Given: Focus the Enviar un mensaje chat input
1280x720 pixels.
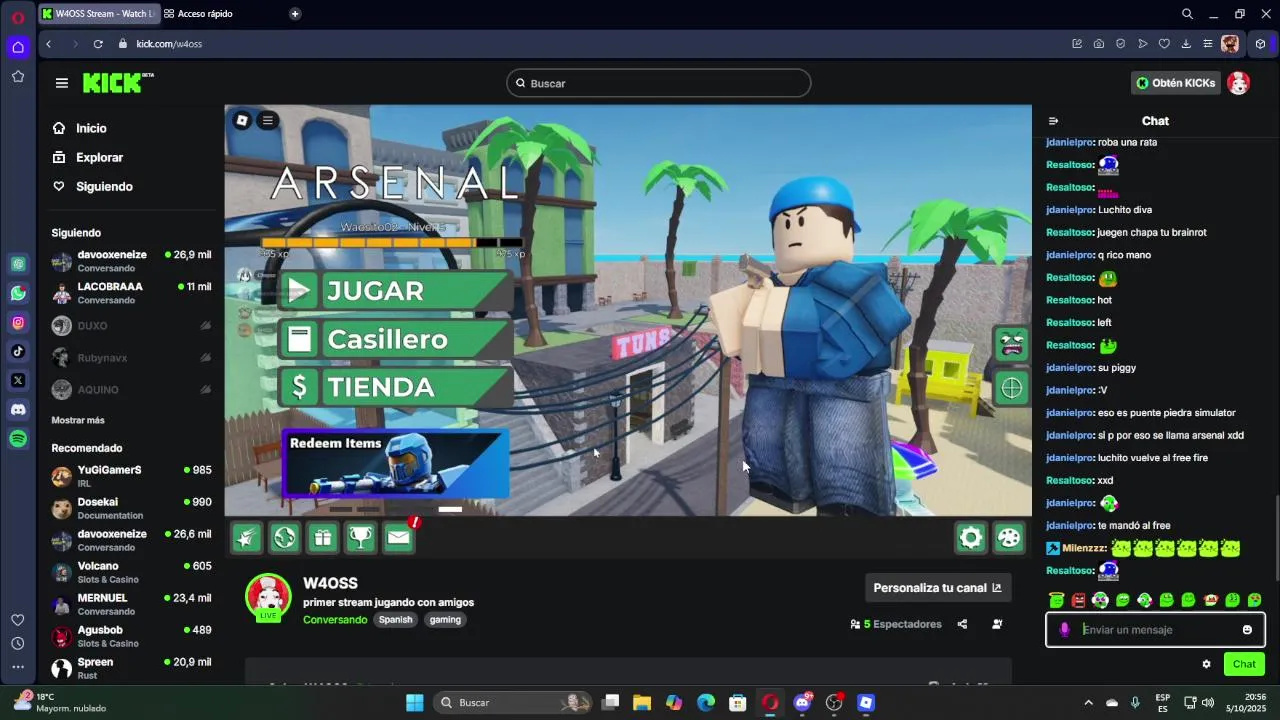Looking at the screenshot, I should point(1156,630).
